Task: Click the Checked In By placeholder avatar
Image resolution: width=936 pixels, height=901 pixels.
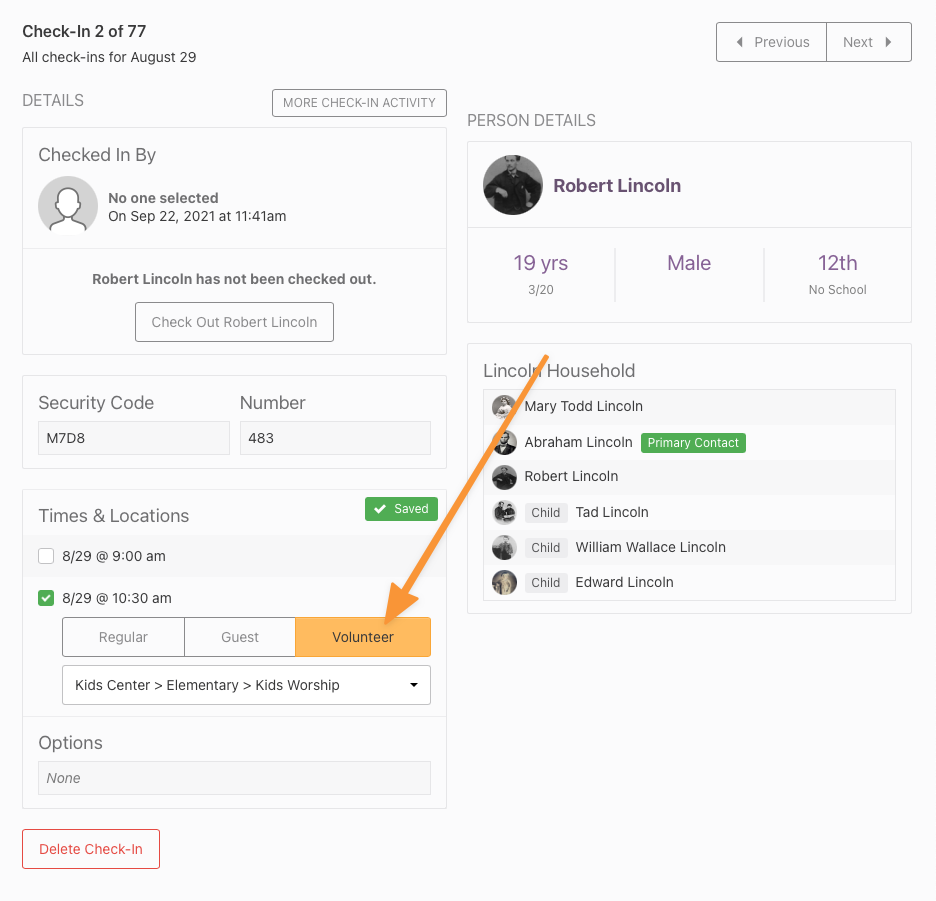Action: [x=68, y=205]
